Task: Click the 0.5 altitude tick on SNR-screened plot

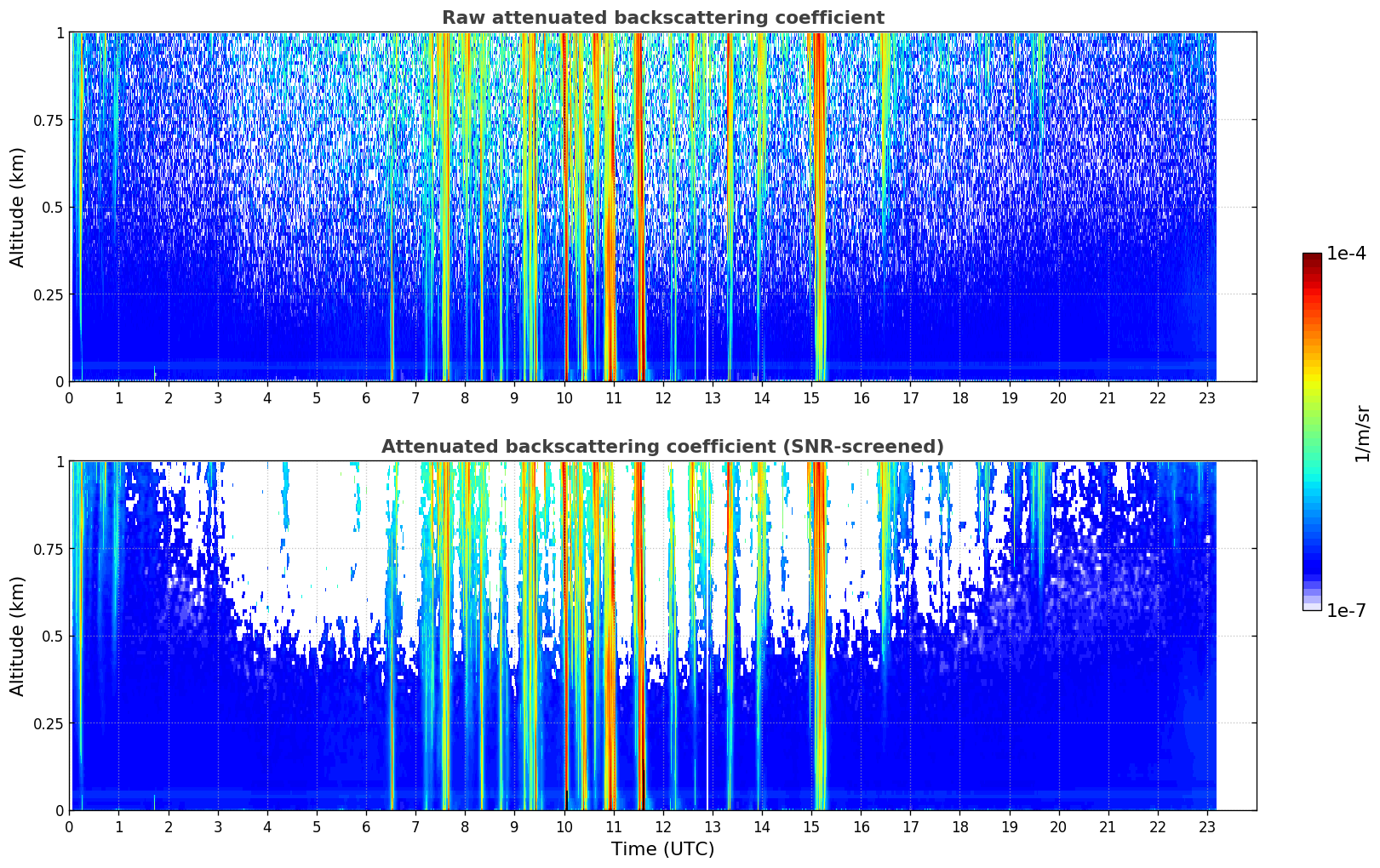Action: (53, 636)
